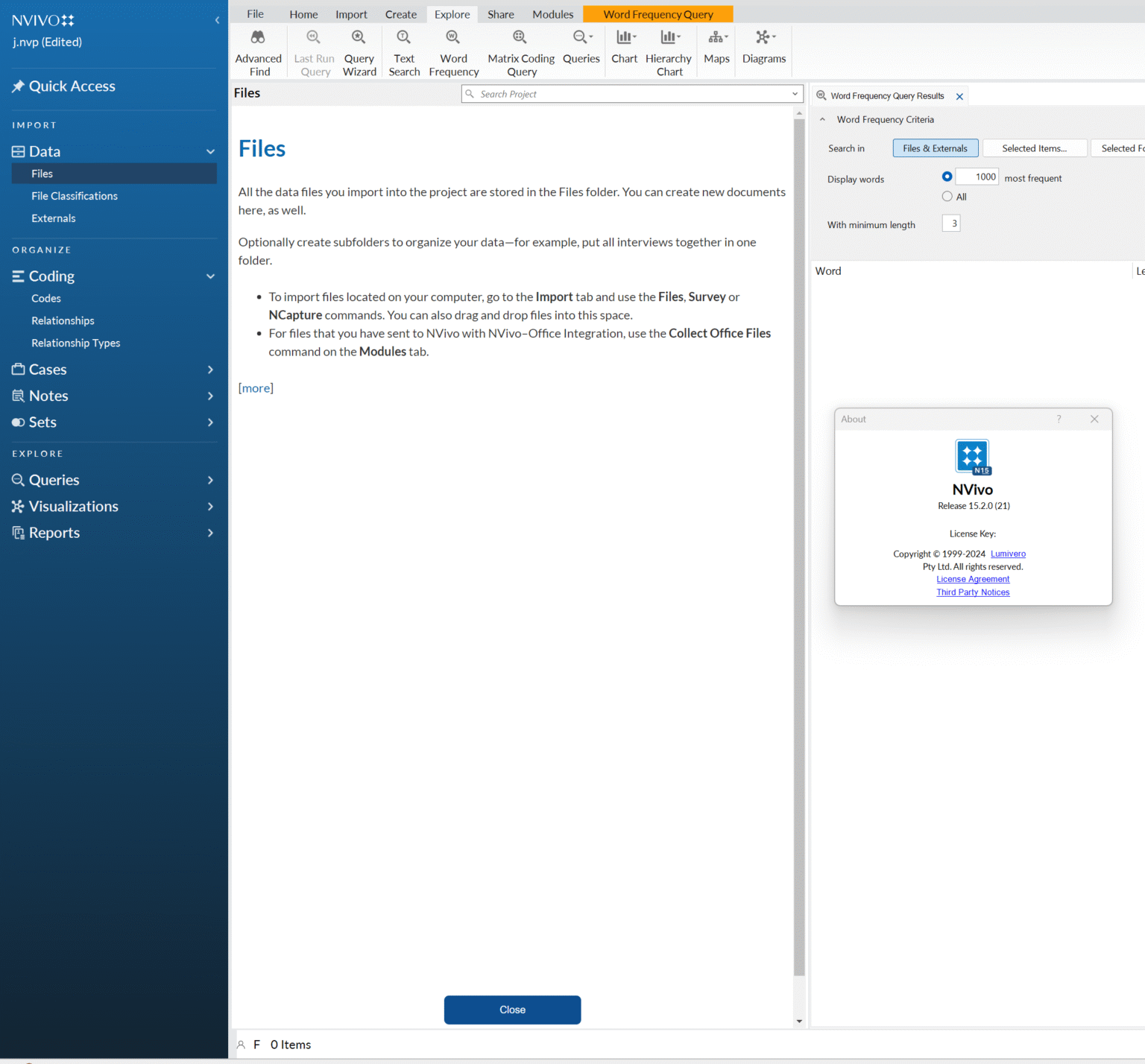Screen dimensions: 1145x1064
Task: Click the Cases briefcase icon
Action: [18, 370]
